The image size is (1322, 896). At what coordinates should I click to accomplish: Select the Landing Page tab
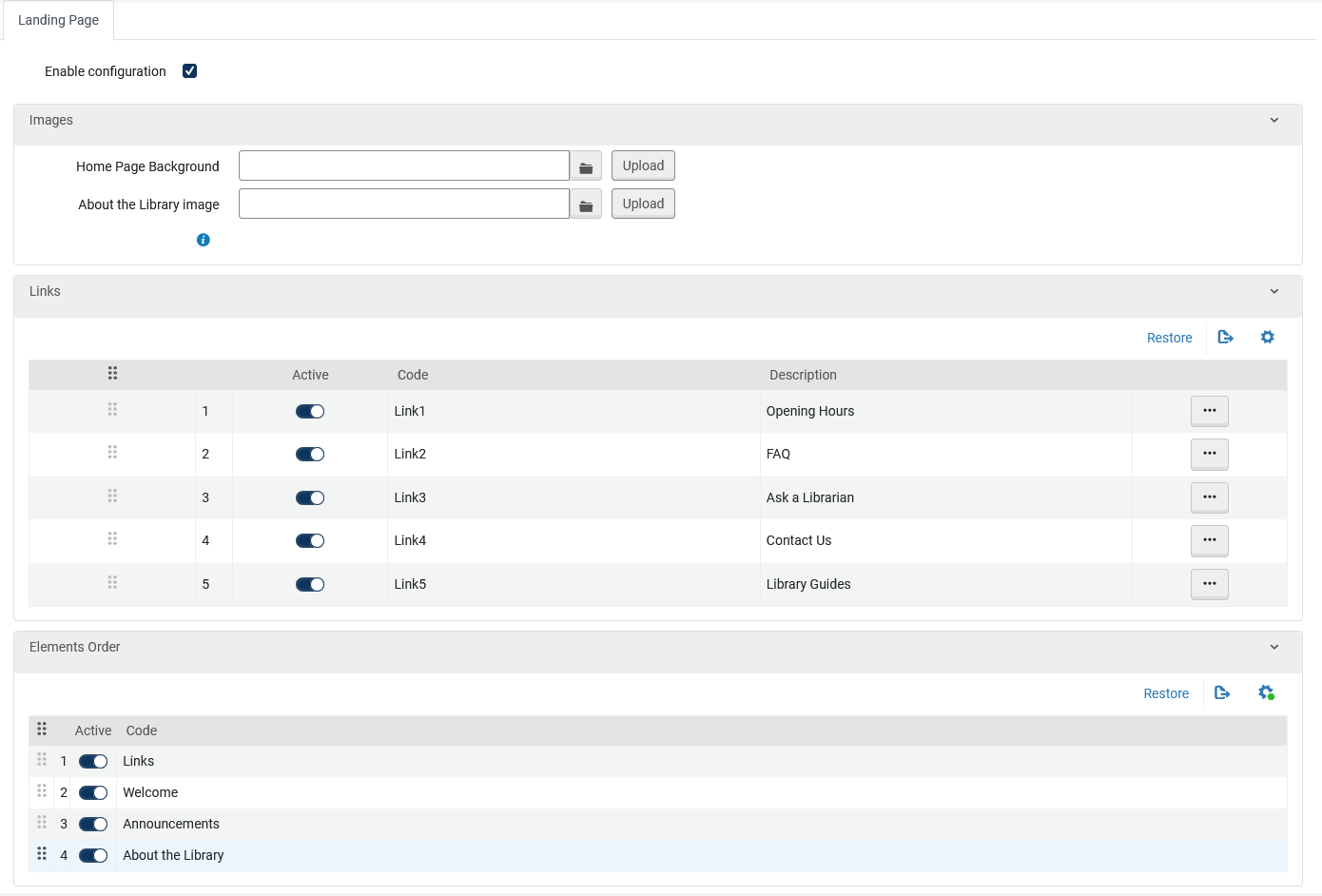coord(59,20)
